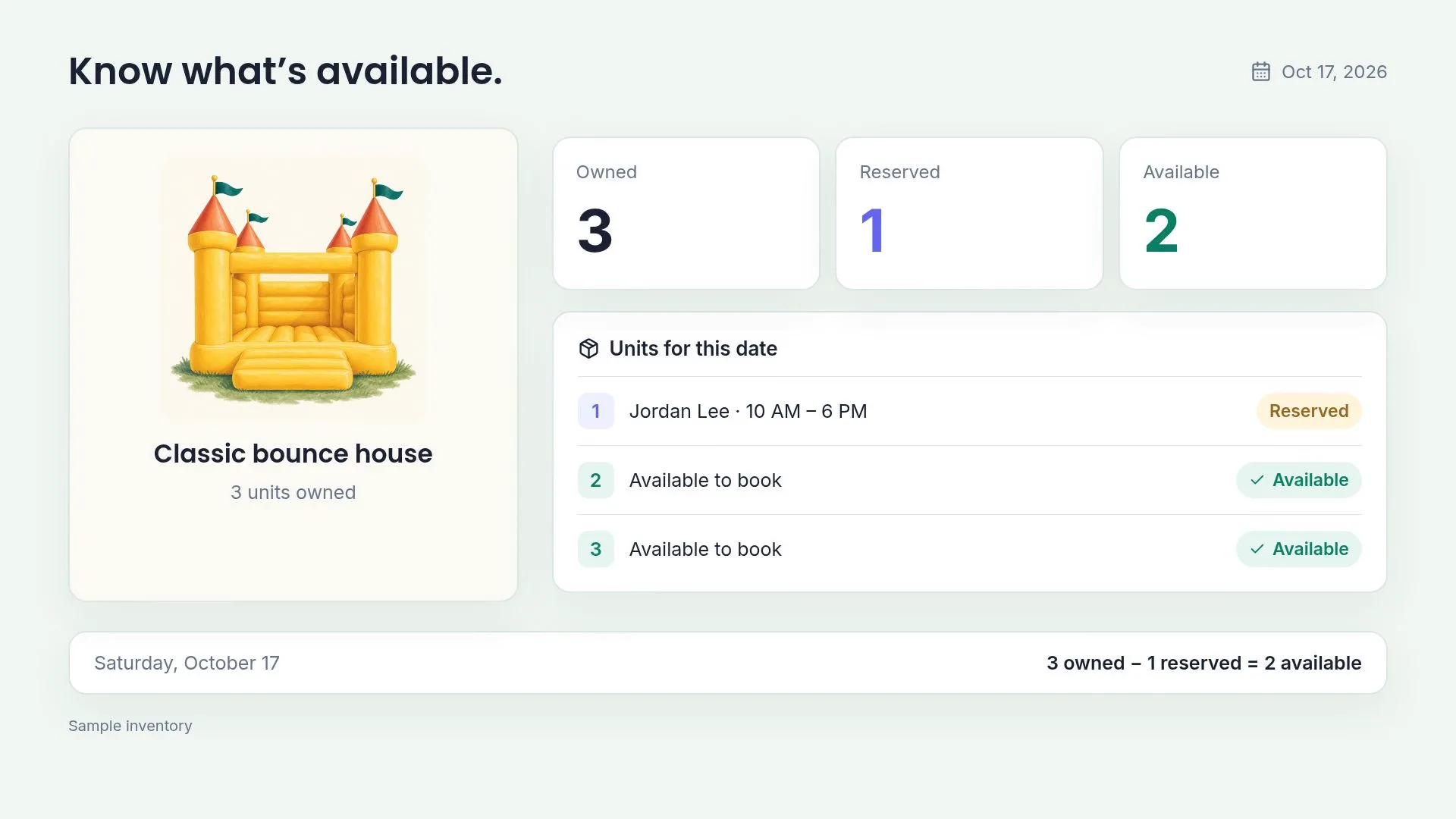Open the Owned stat card
Image resolution: width=1456 pixels, height=819 pixels.
[x=686, y=213]
